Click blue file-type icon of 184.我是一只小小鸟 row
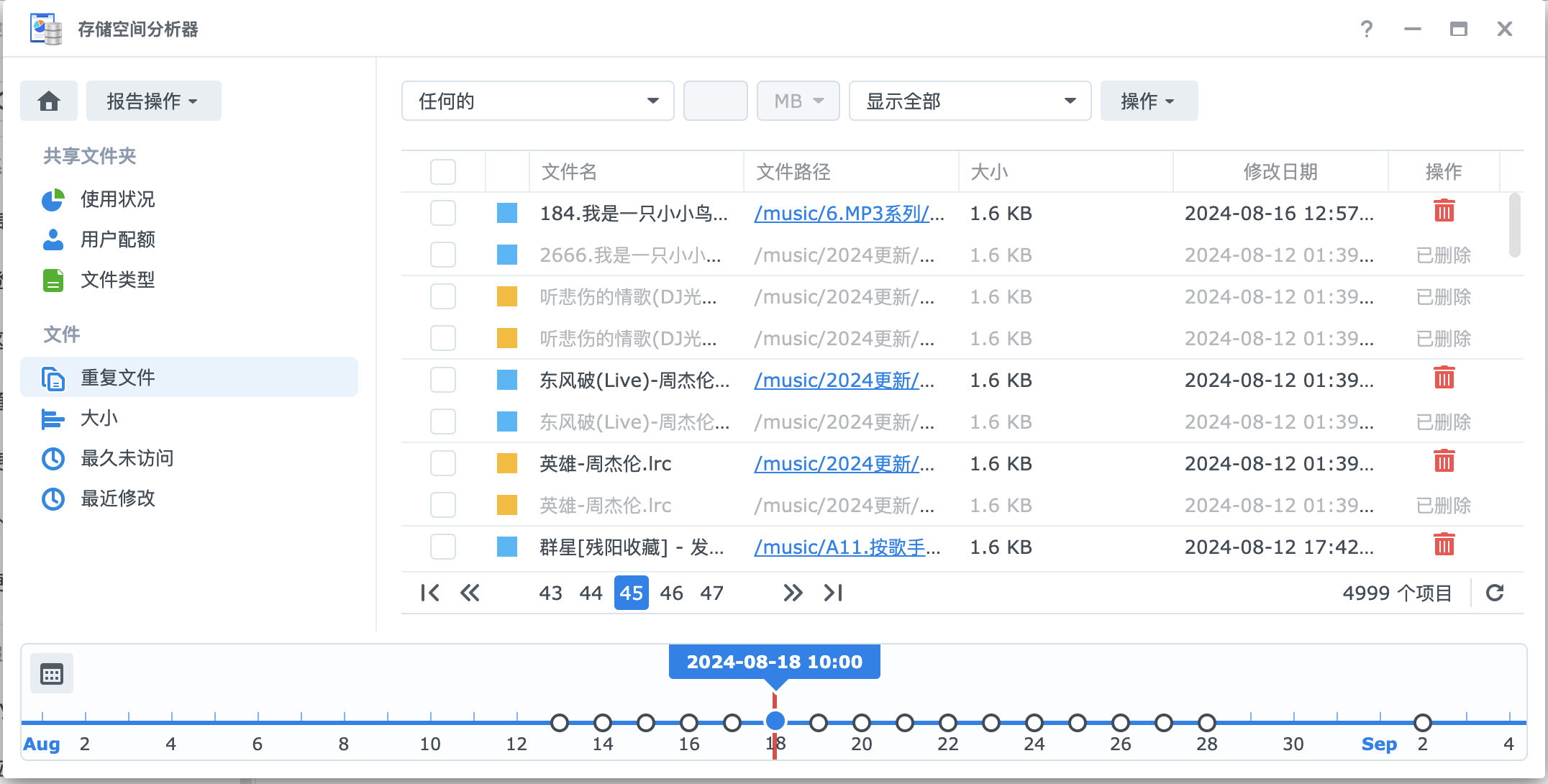The width and height of the screenshot is (1548, 784). coord(507,213)
